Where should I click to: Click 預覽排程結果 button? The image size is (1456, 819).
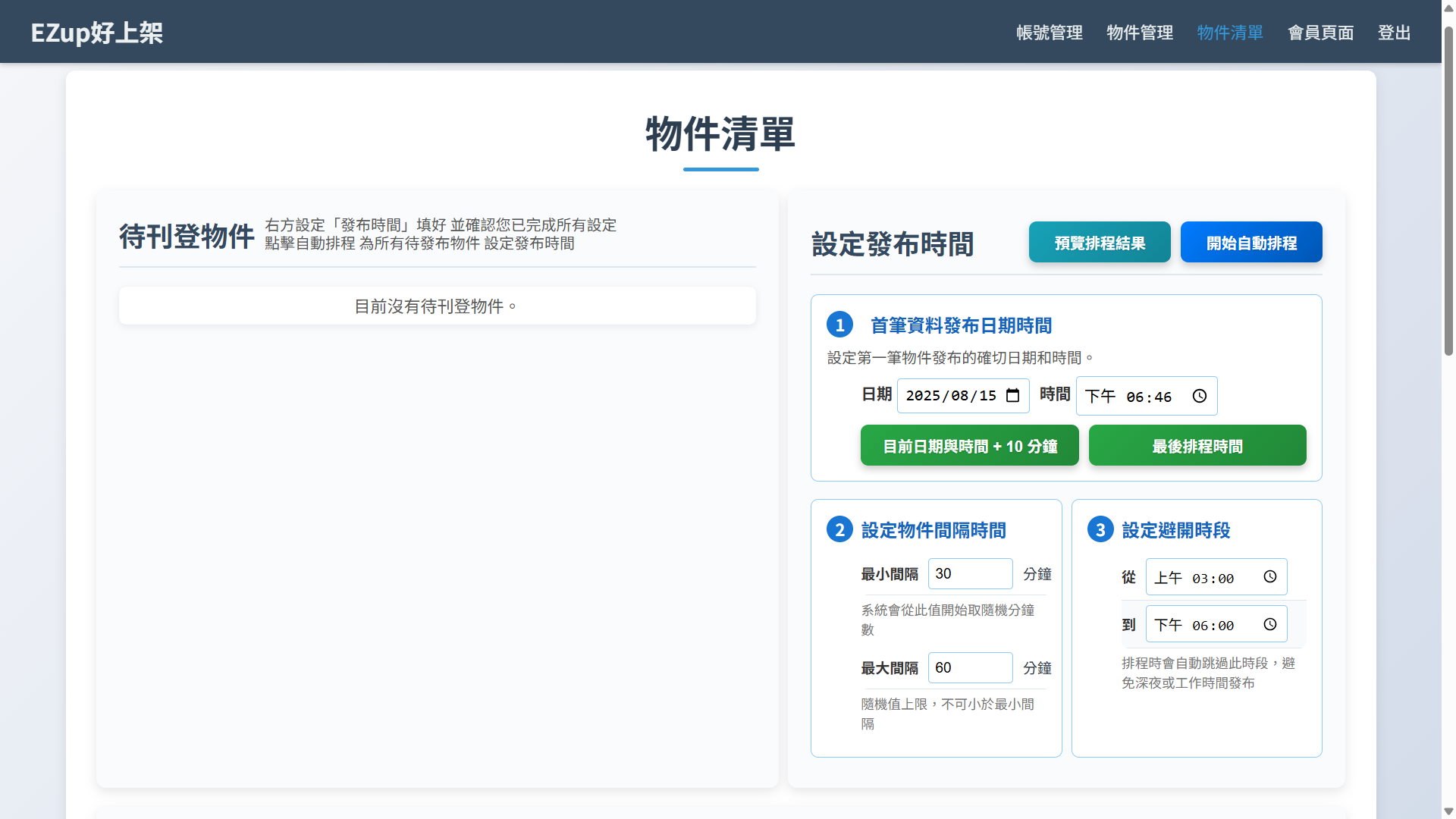(x=1100, y=243)
